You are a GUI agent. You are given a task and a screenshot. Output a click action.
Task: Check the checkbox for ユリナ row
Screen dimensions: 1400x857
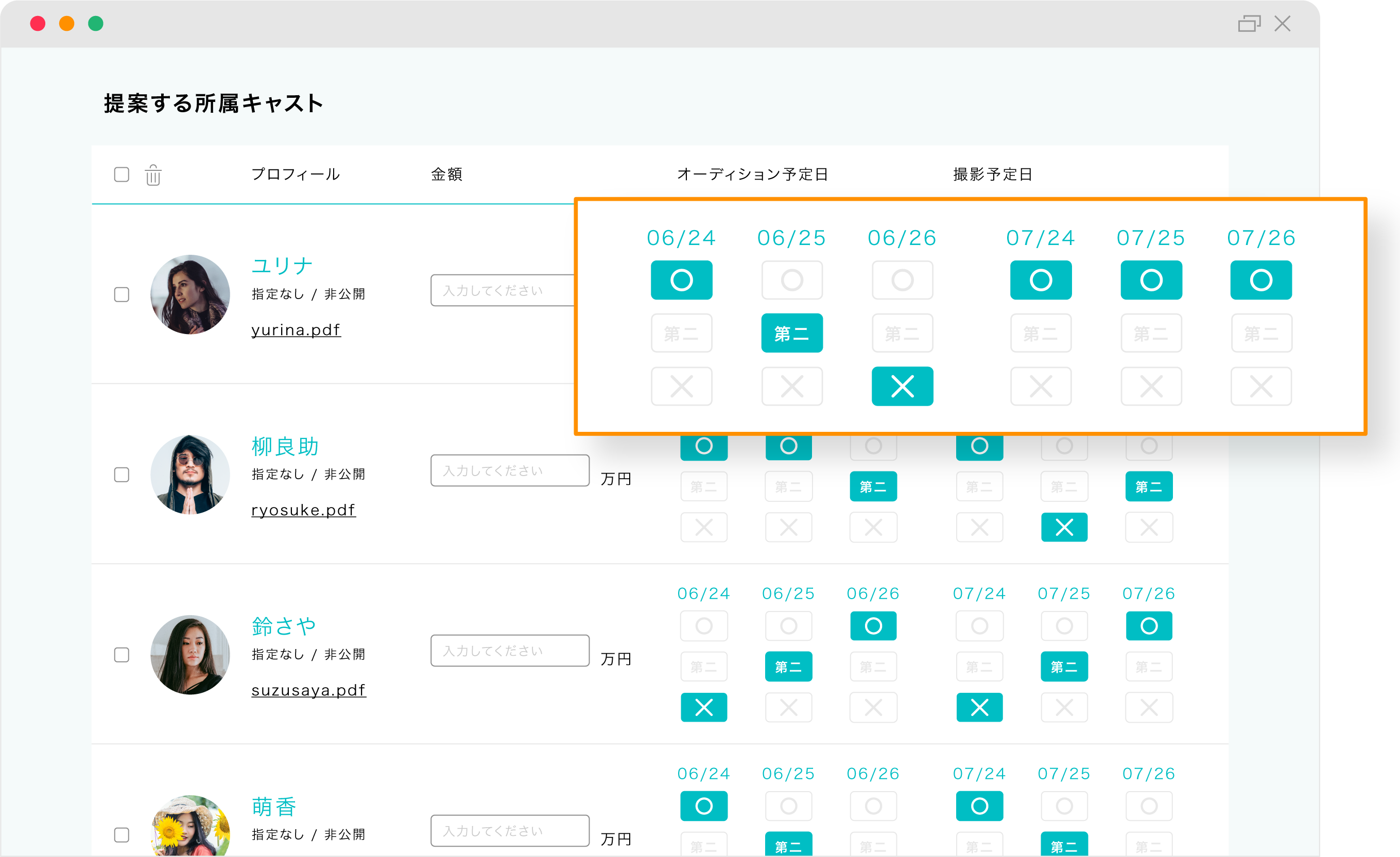point(122,294)
